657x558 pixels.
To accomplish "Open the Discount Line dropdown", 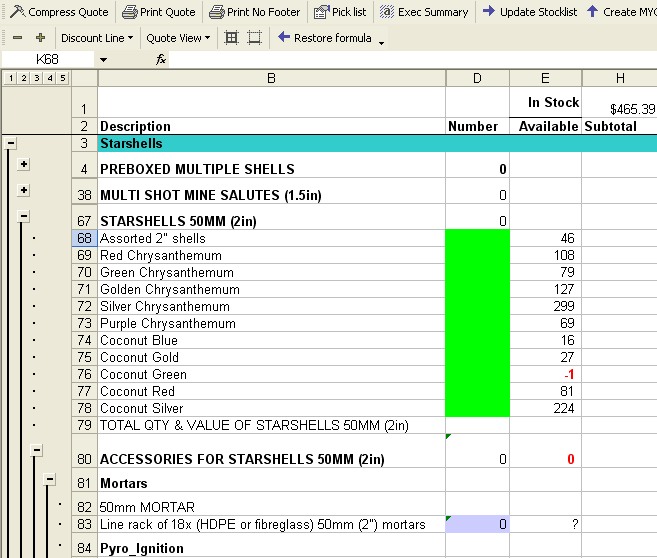I will click(97, 38).
